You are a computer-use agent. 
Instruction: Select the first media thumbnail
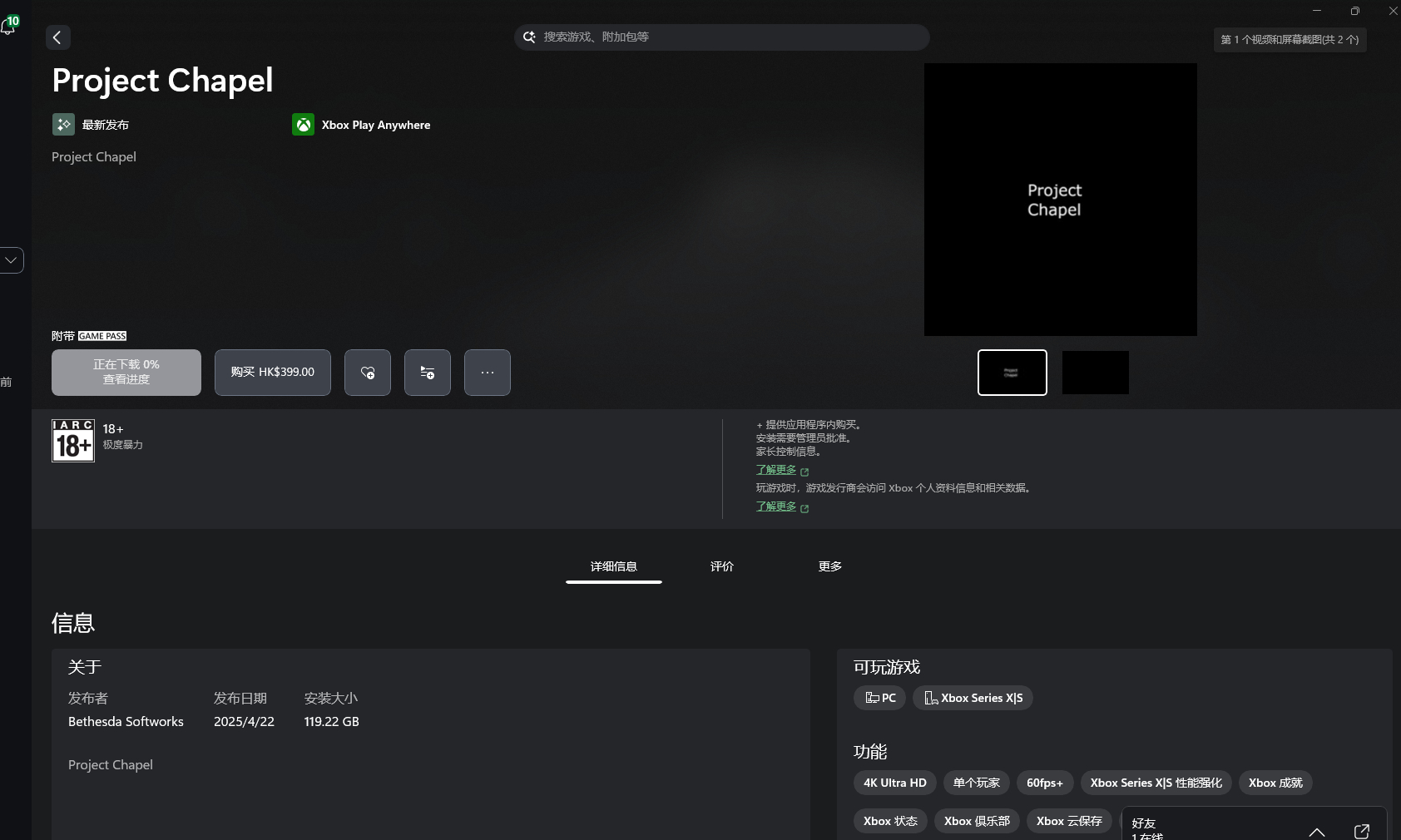(x=1012, y=373)
